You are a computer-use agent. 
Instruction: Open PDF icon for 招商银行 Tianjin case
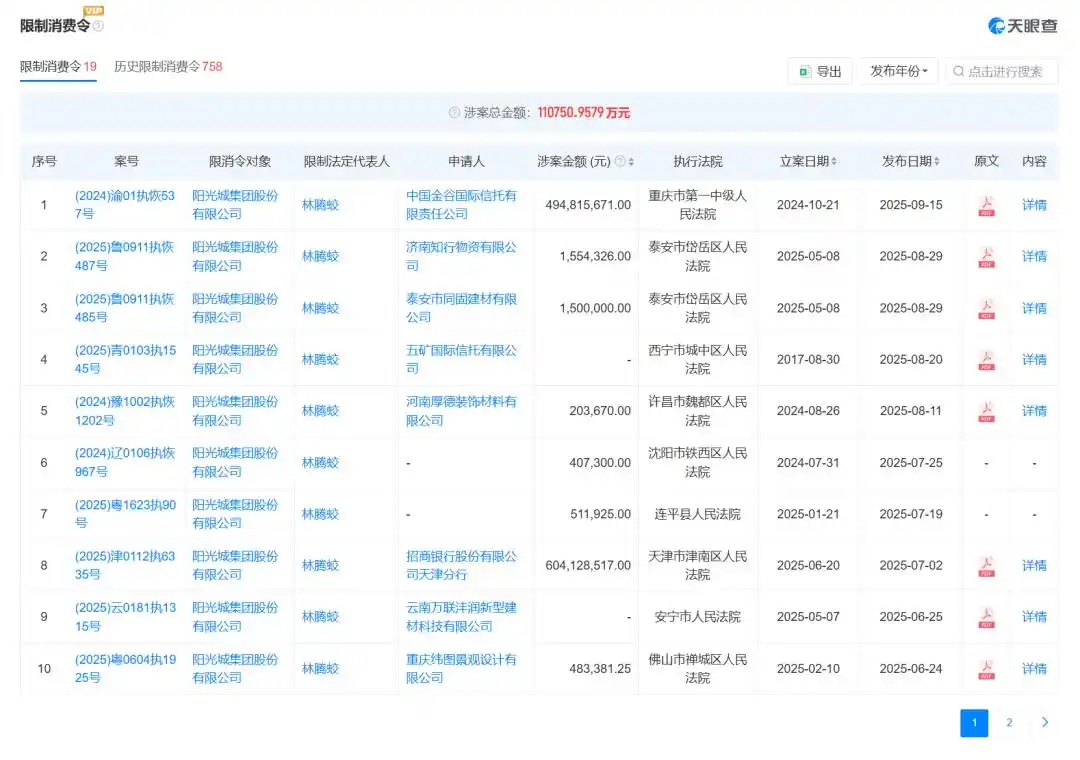pos(986,566)
